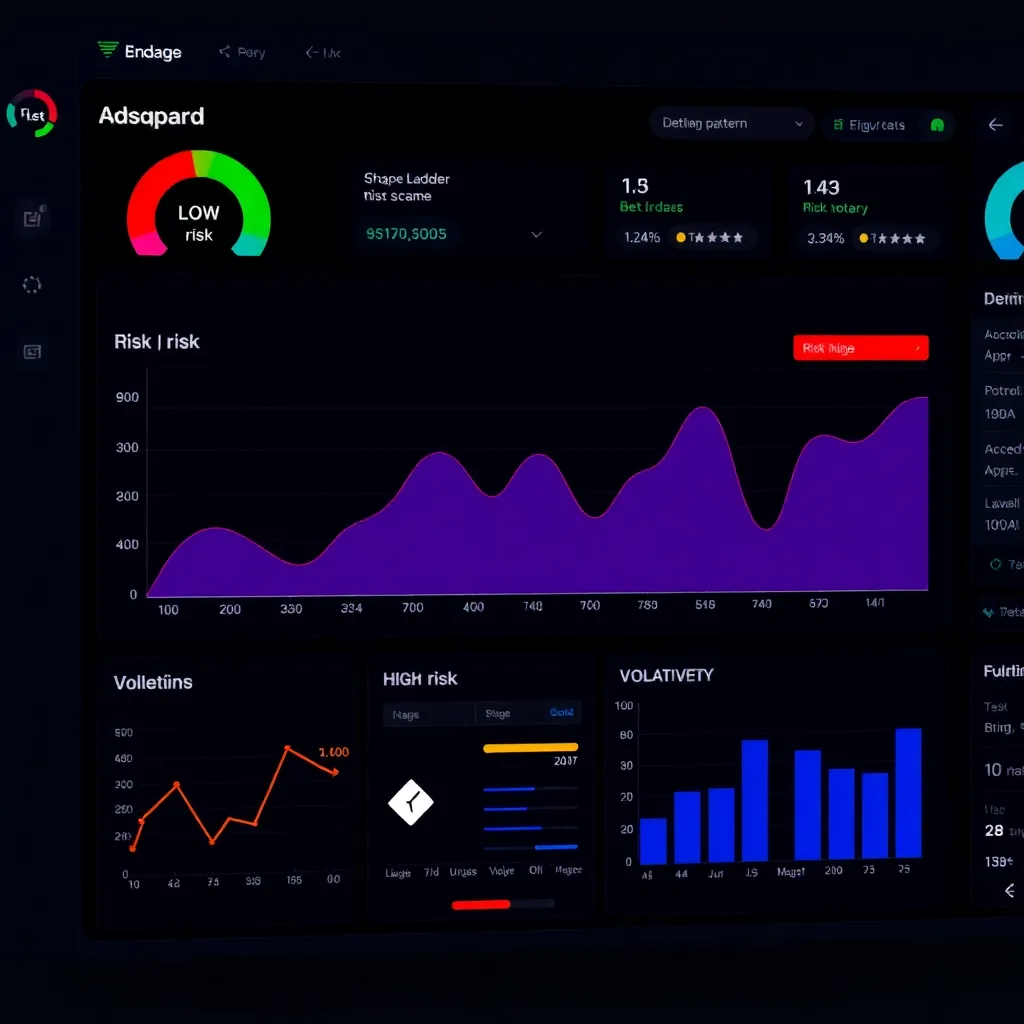Click the white diamond clock icon
Image resolution: width=1024 pixels, height=1024 pixels.
tap(411, 801)
